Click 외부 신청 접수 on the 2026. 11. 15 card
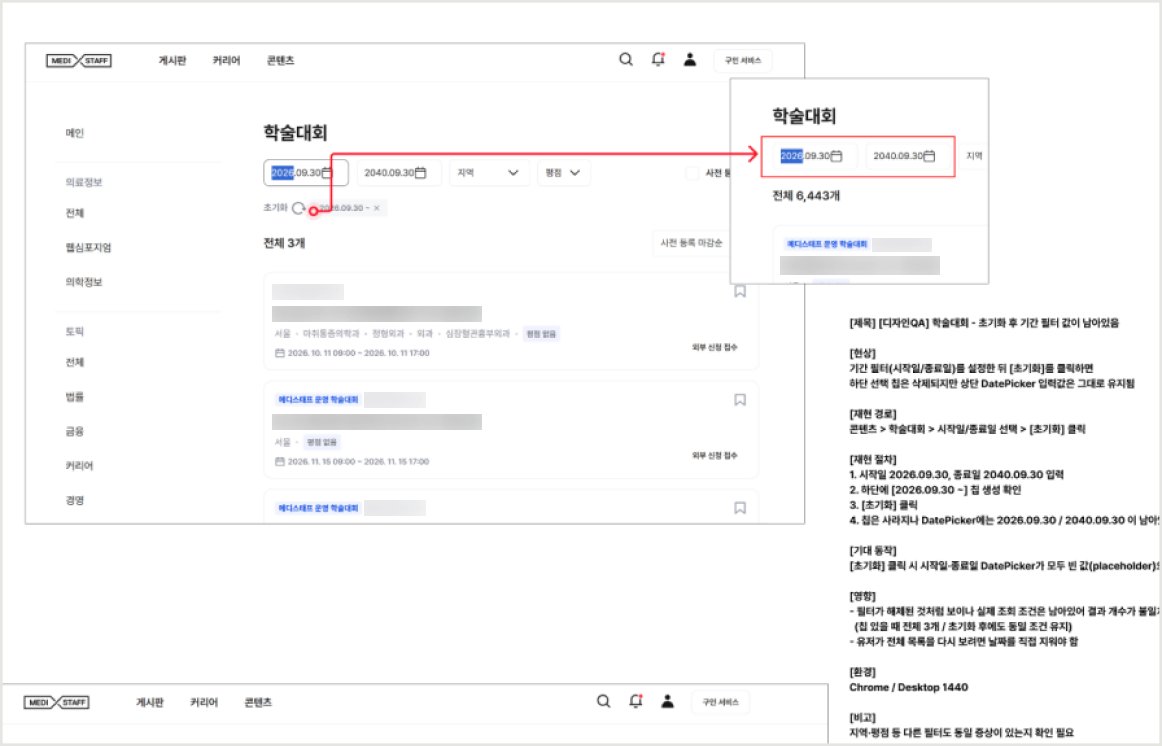 click(x=714, y=455)
